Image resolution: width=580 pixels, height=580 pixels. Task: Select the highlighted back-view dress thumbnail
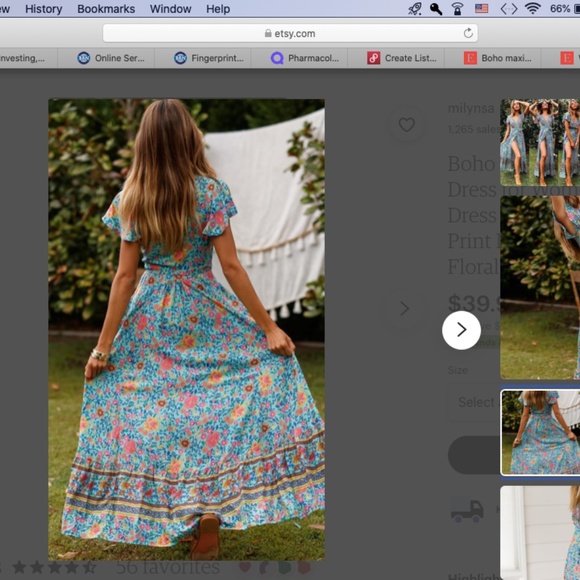pos(540,432)
